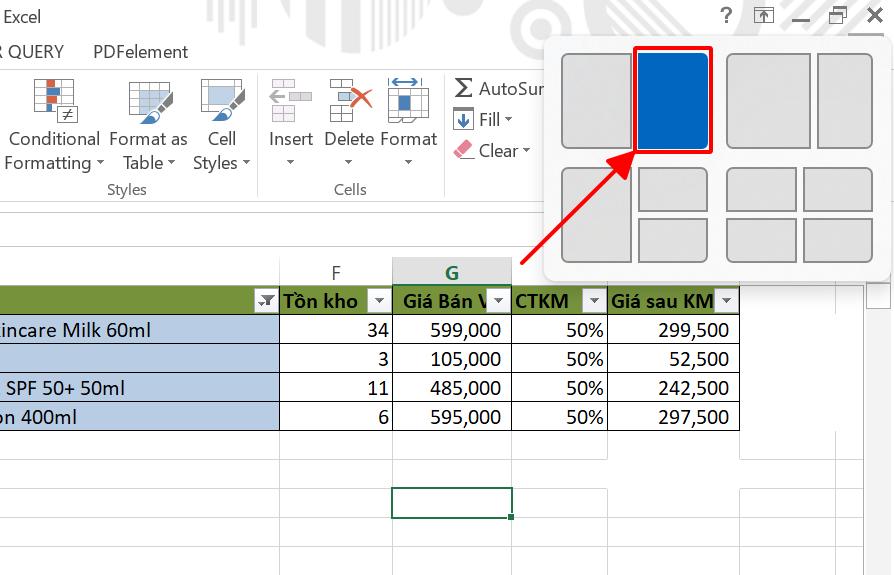
Task: Open Format as Table gallery
Action: (x=148, y=125)
